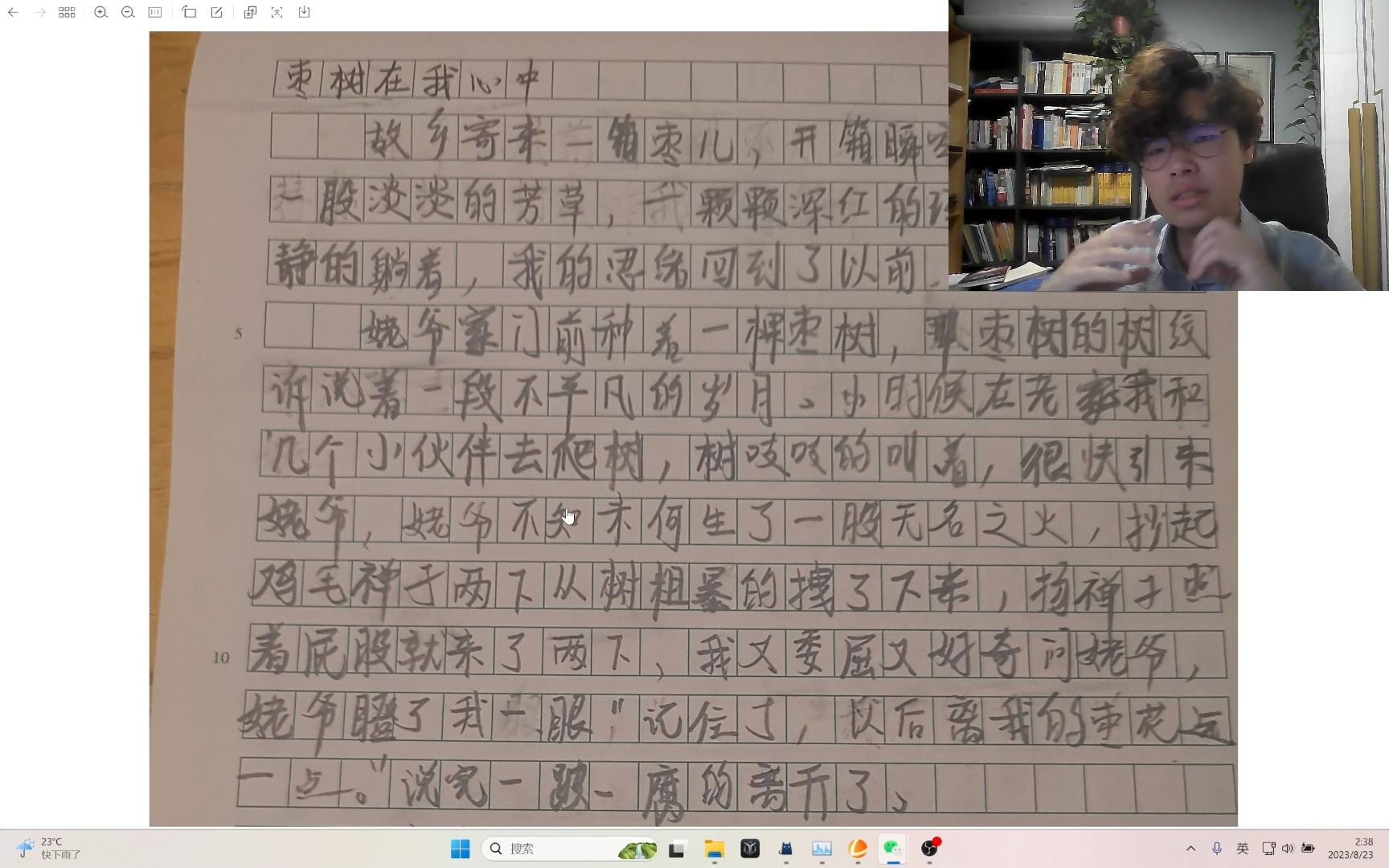The image size is (1389, 868).
Task: Click the taskbar search box
Action: coord(571,849)
